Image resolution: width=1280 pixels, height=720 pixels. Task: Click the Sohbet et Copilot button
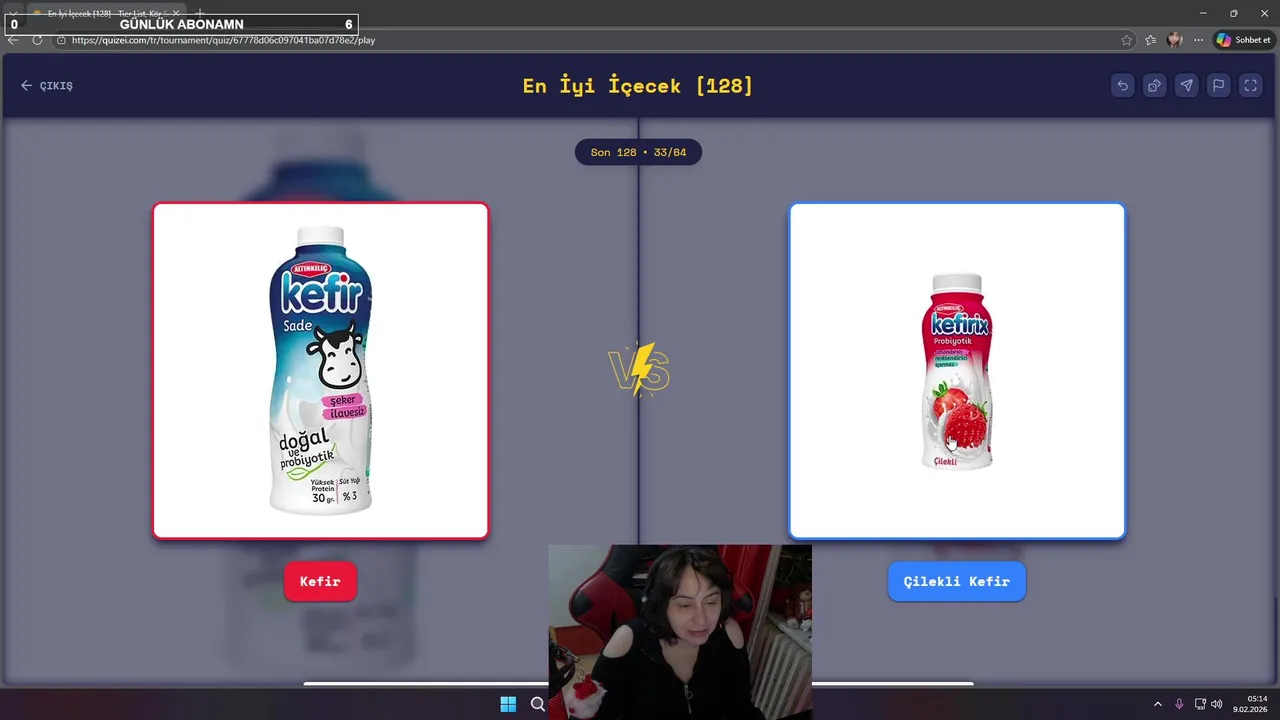1243,40
